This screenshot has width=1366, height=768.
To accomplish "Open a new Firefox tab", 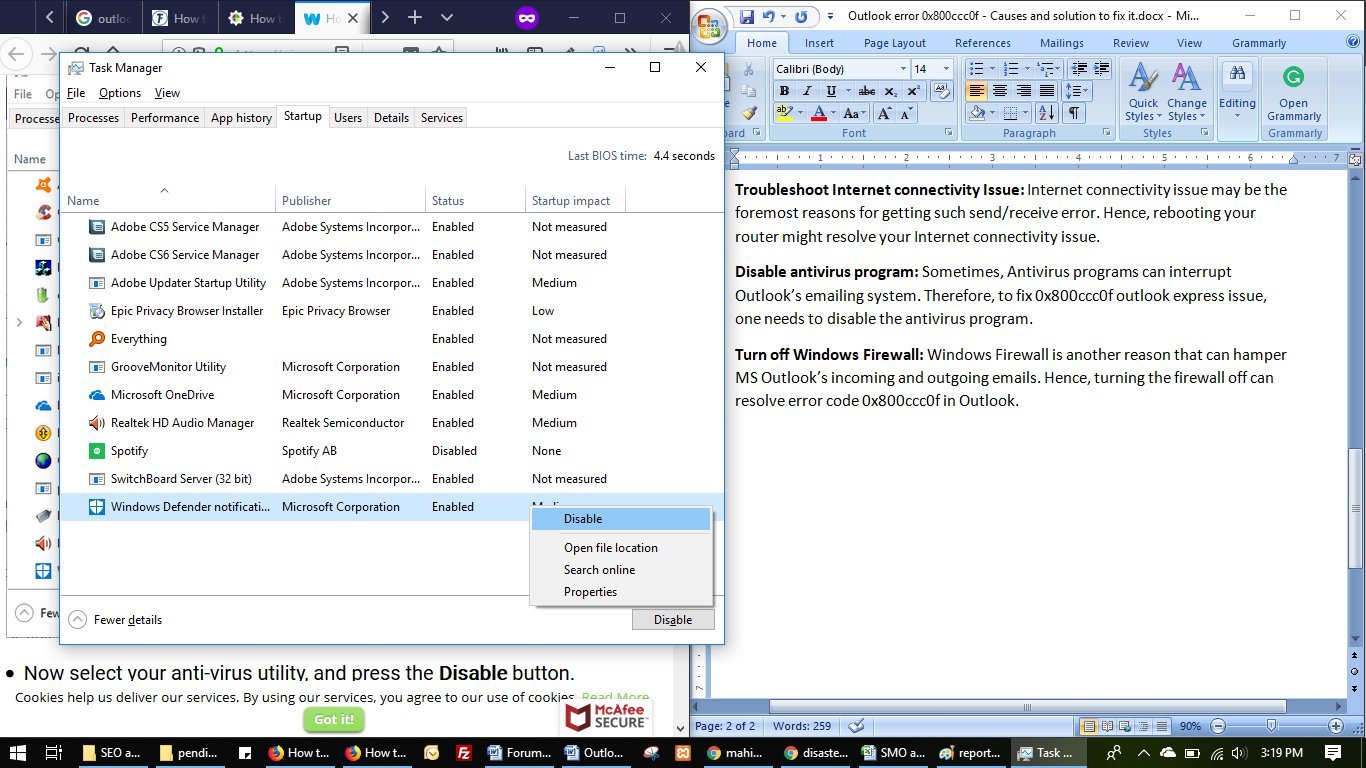I will (415, 18).
